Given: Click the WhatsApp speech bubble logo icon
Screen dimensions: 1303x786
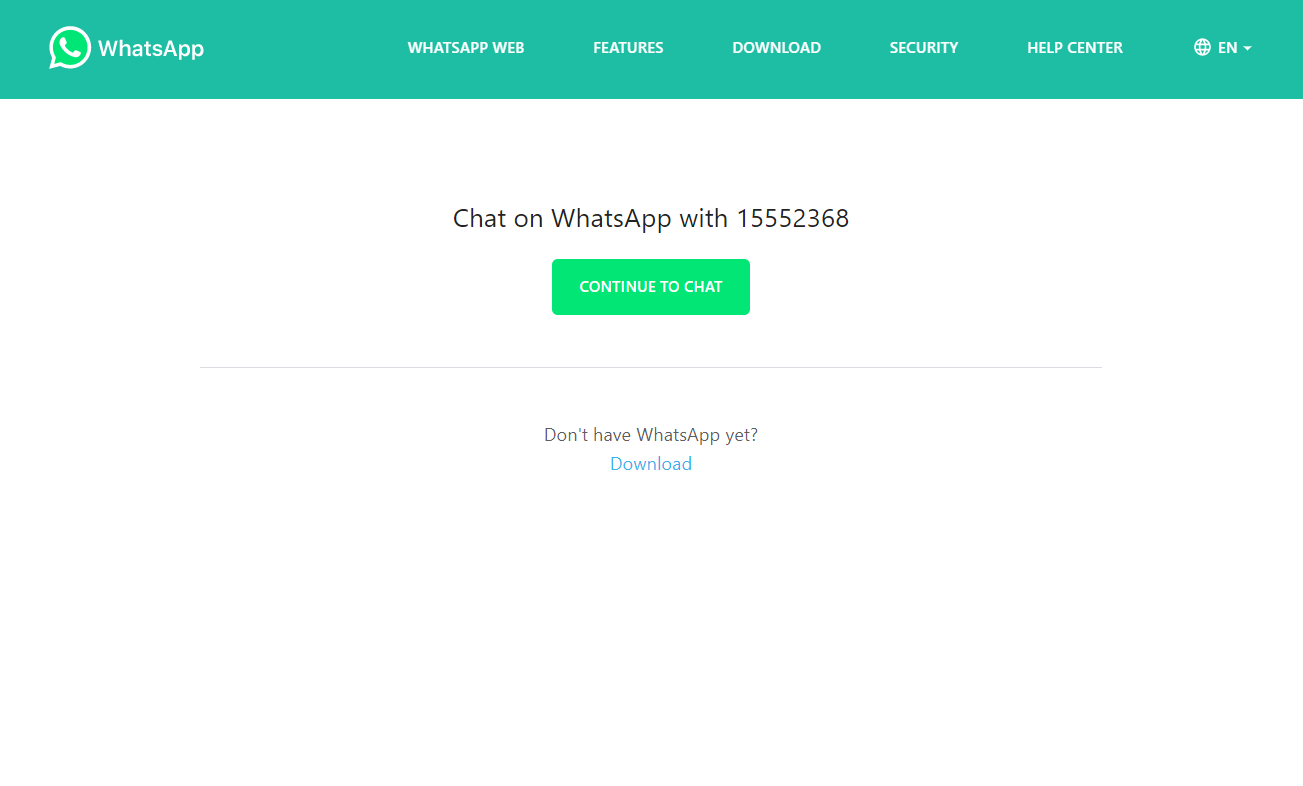Looking at the screenshot, I should (70, 48).
